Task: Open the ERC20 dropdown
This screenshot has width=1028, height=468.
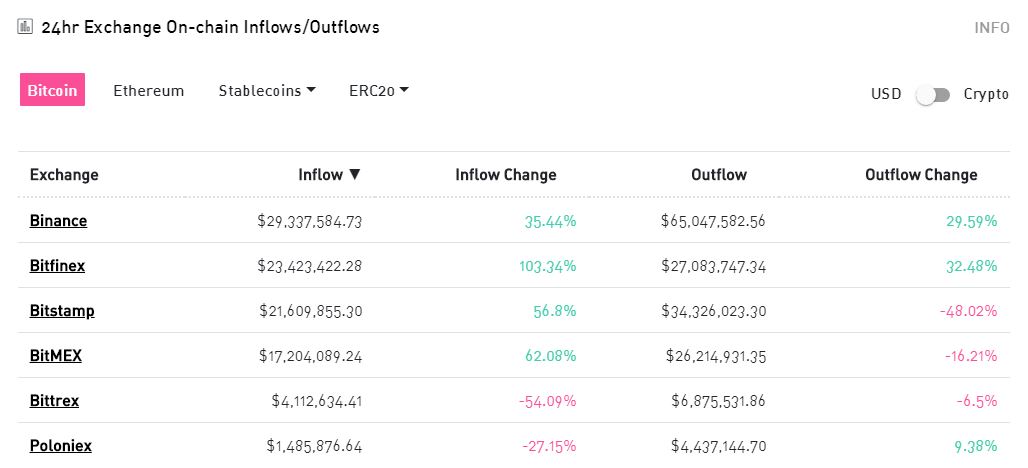Action: 379,91
